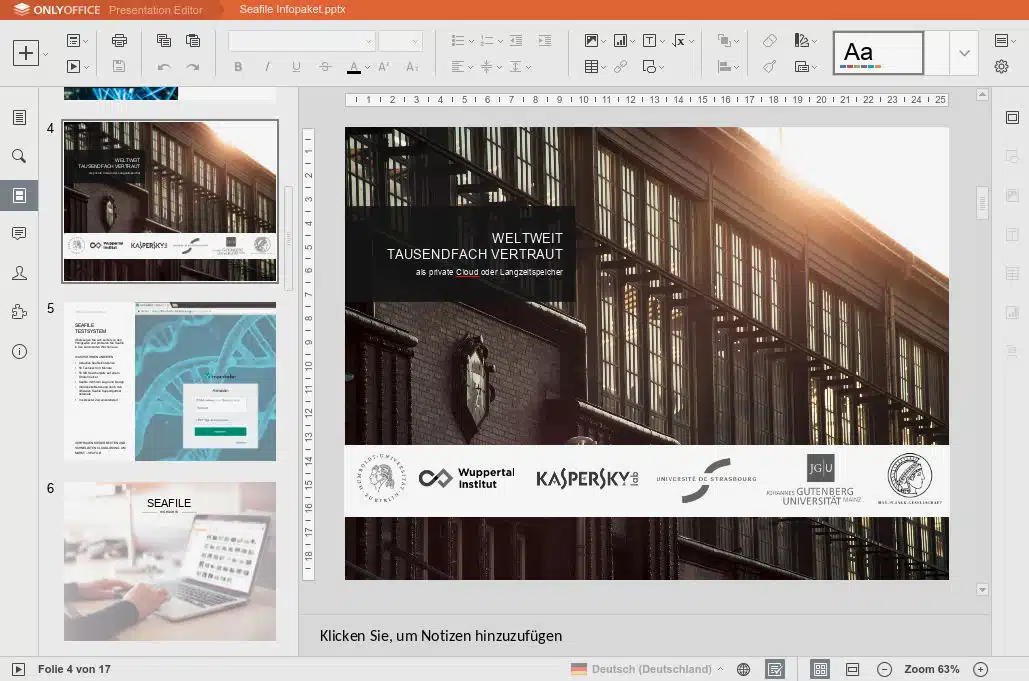Insert a chart using the chart icon
Screen dimensions: 1029x681
click(x=620, y=41)
